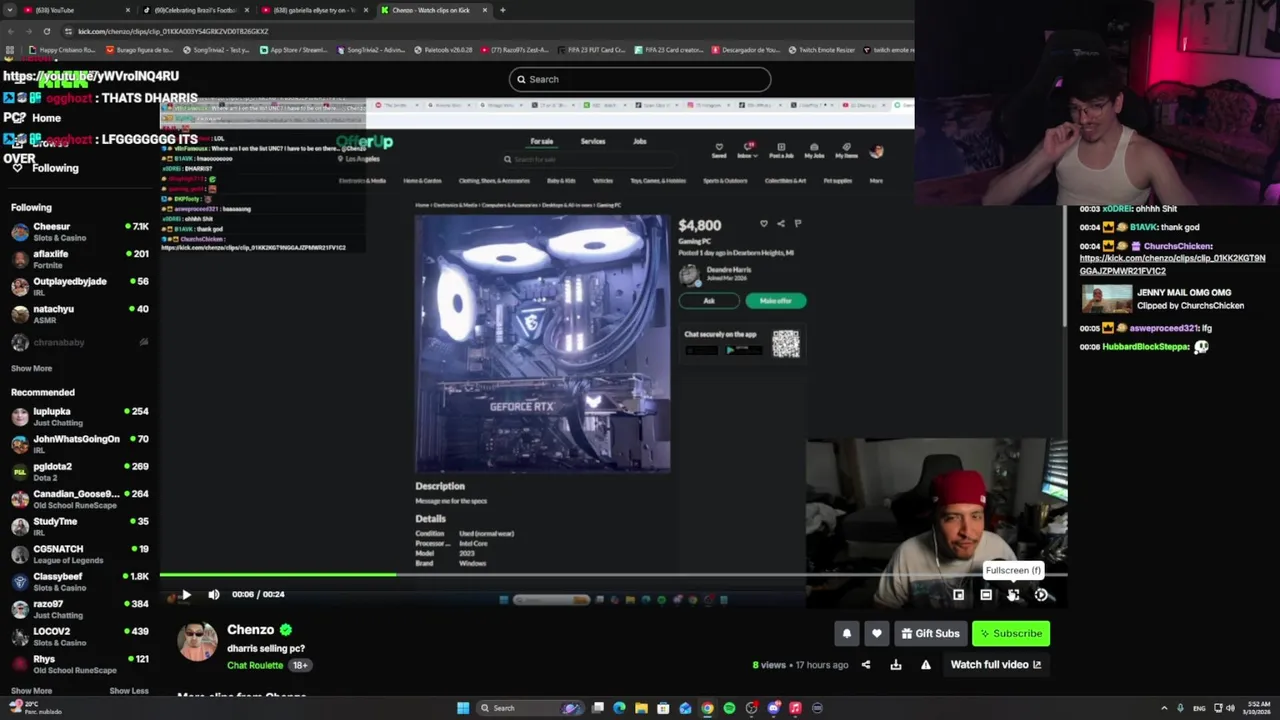Go to Home in sidebar

(x=46, y=118)
